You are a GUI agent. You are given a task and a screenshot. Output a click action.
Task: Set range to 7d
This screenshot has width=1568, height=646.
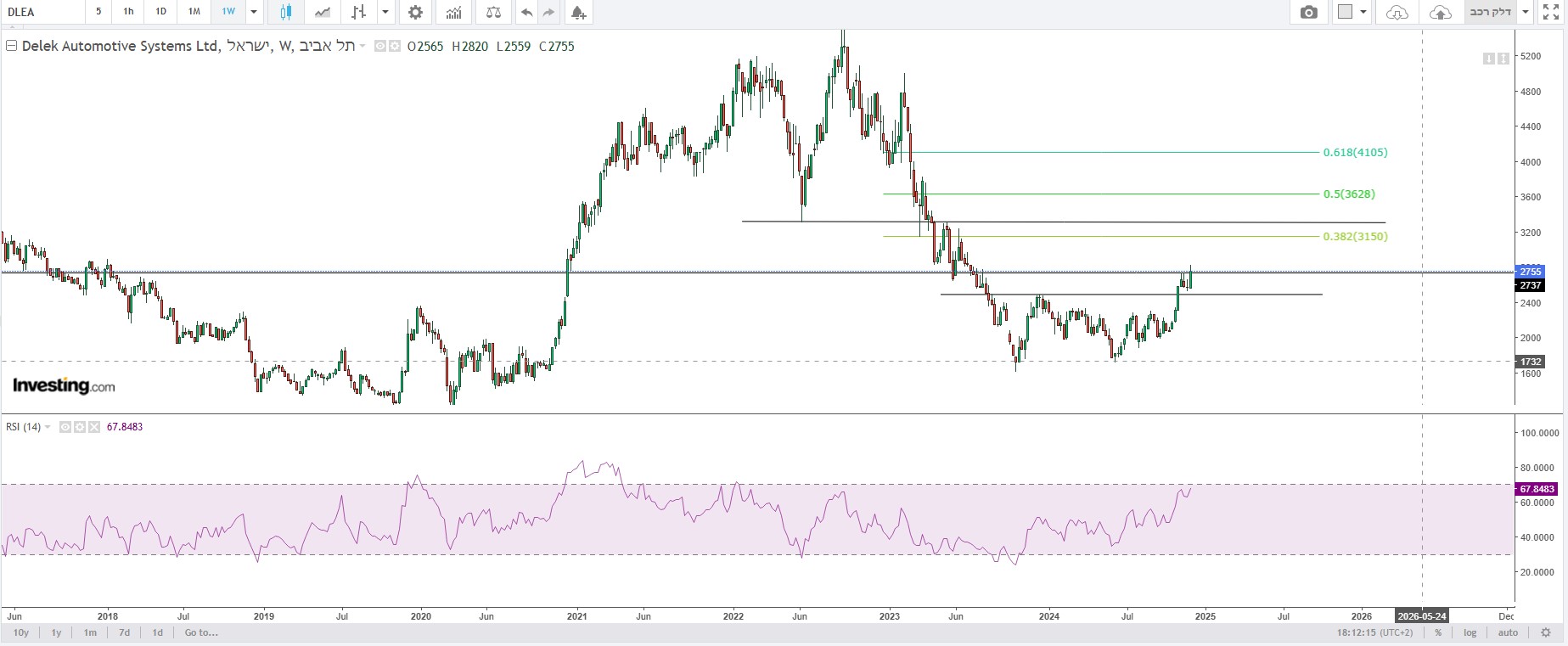click(x=124, y=632)
